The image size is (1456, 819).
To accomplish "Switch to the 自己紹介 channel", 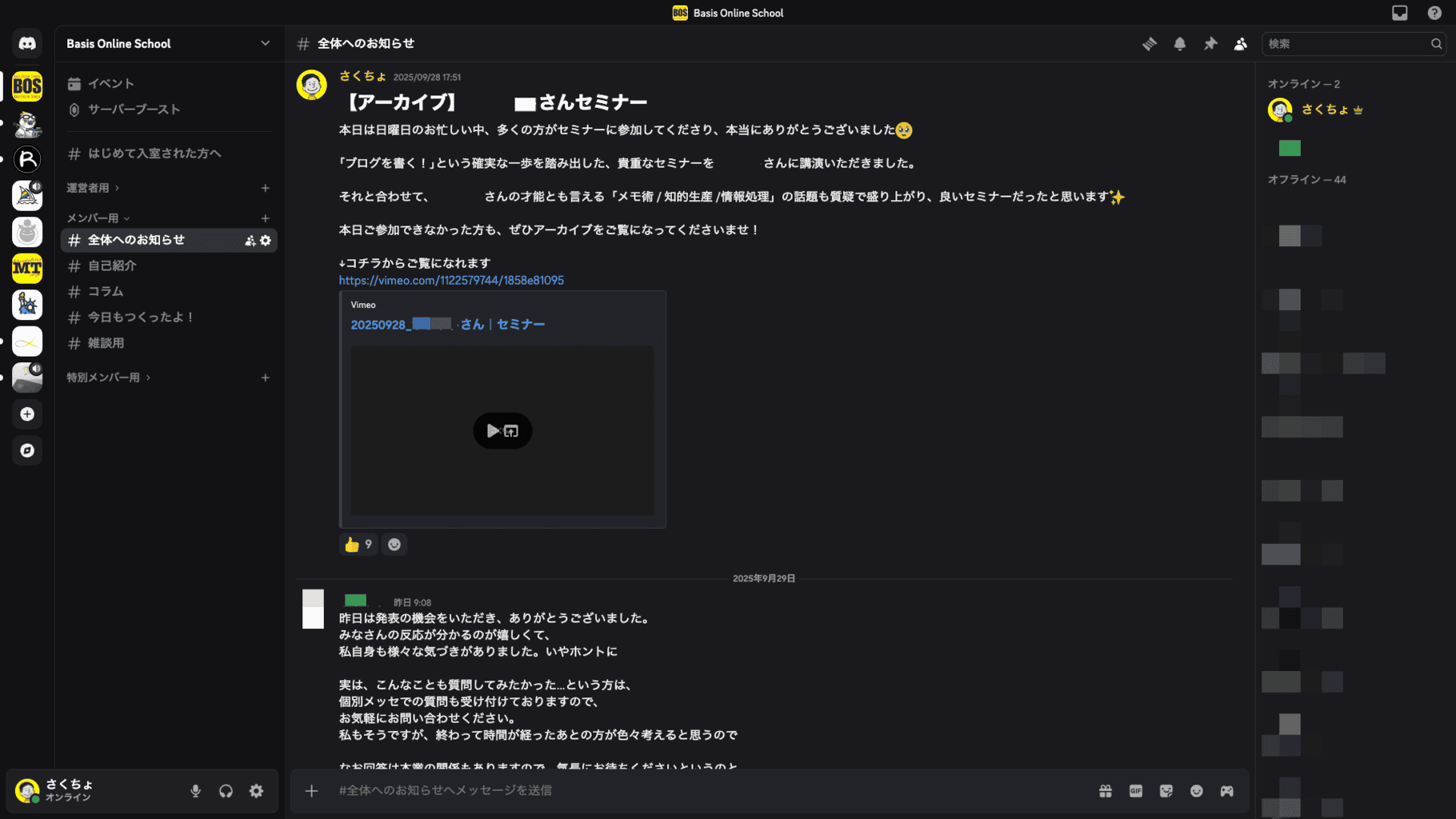I will point(112,266).
